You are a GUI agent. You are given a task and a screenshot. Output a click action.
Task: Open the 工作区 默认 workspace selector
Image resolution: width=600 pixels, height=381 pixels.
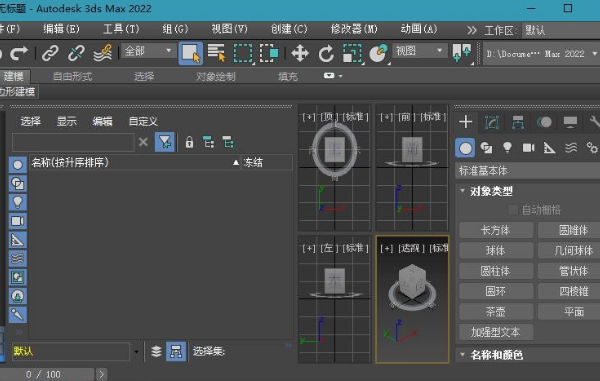click(x=561, y=30)
